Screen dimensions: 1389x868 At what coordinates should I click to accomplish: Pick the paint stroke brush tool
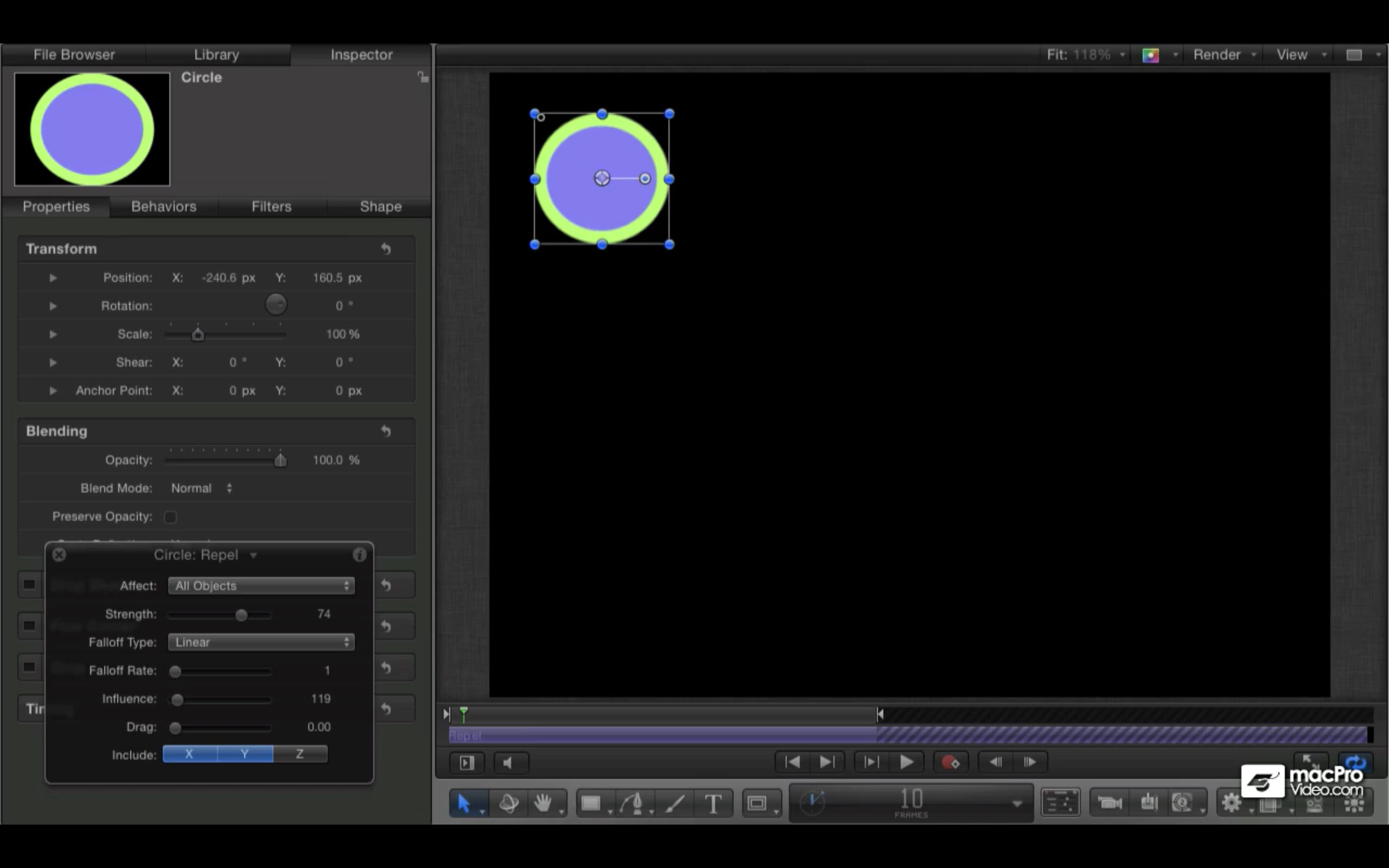676,803
